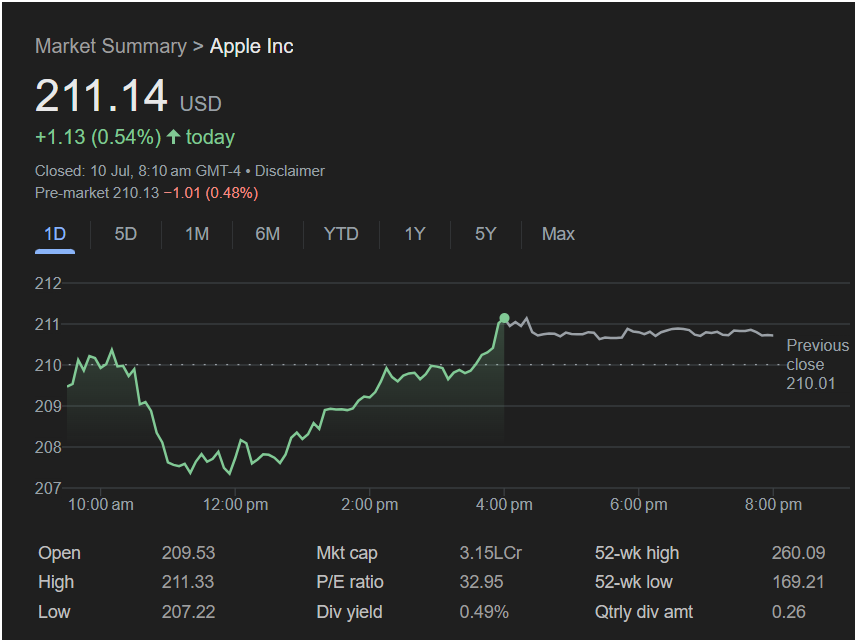The image size is (857, 642).
Task: Click the green closing price dot
Action: point(504,318)
